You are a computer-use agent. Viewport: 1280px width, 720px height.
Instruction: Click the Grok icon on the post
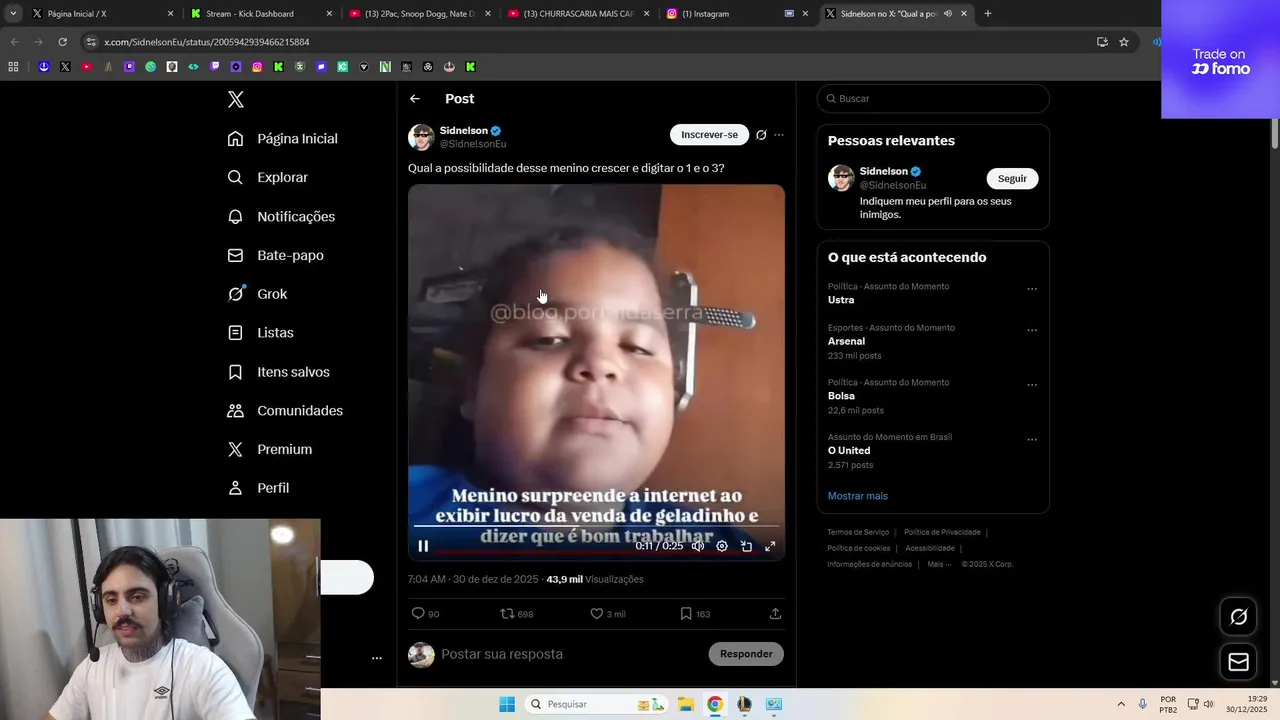coord(761,135)
